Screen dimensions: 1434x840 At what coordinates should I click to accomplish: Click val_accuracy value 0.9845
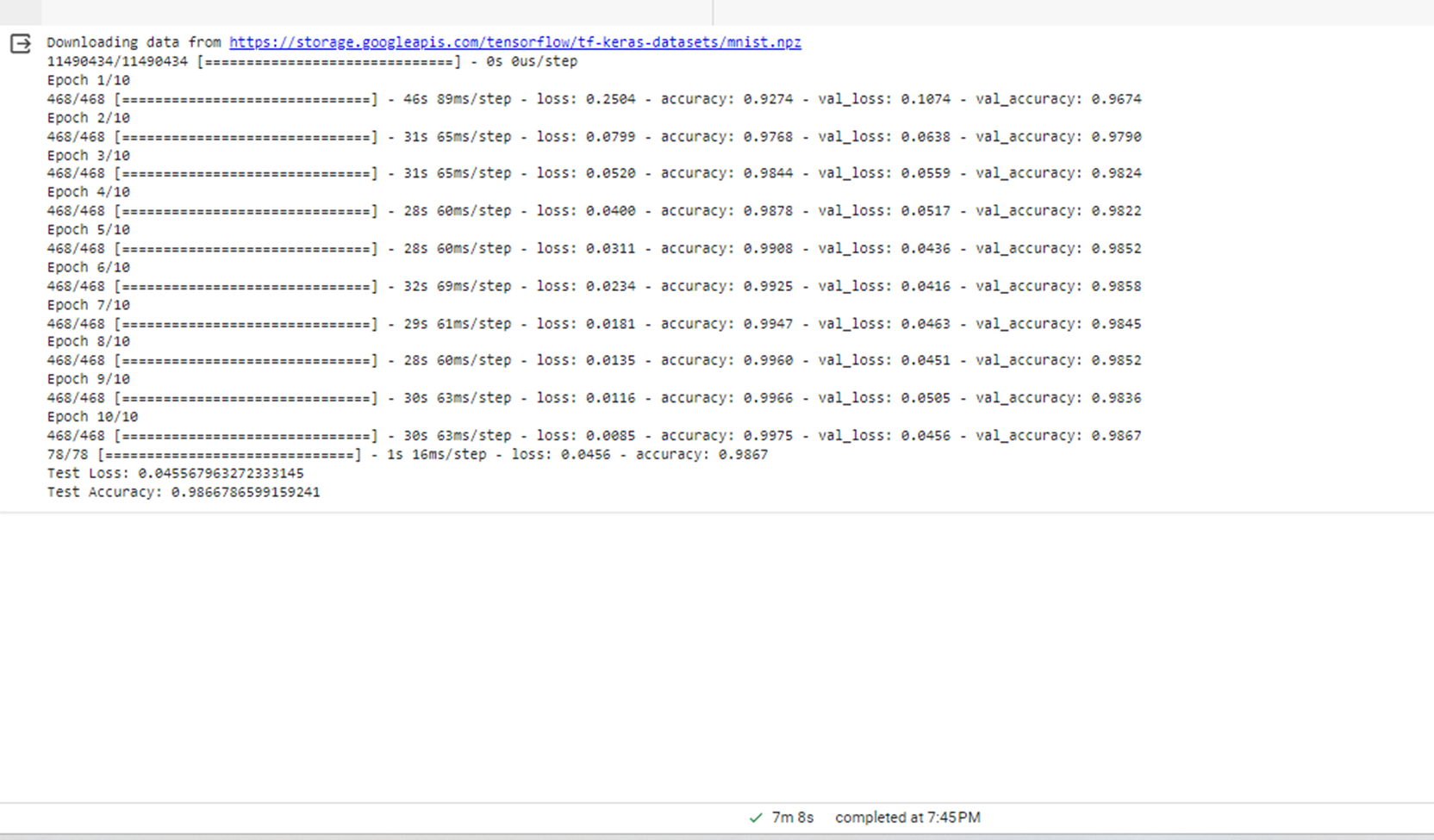point(1116,324)
